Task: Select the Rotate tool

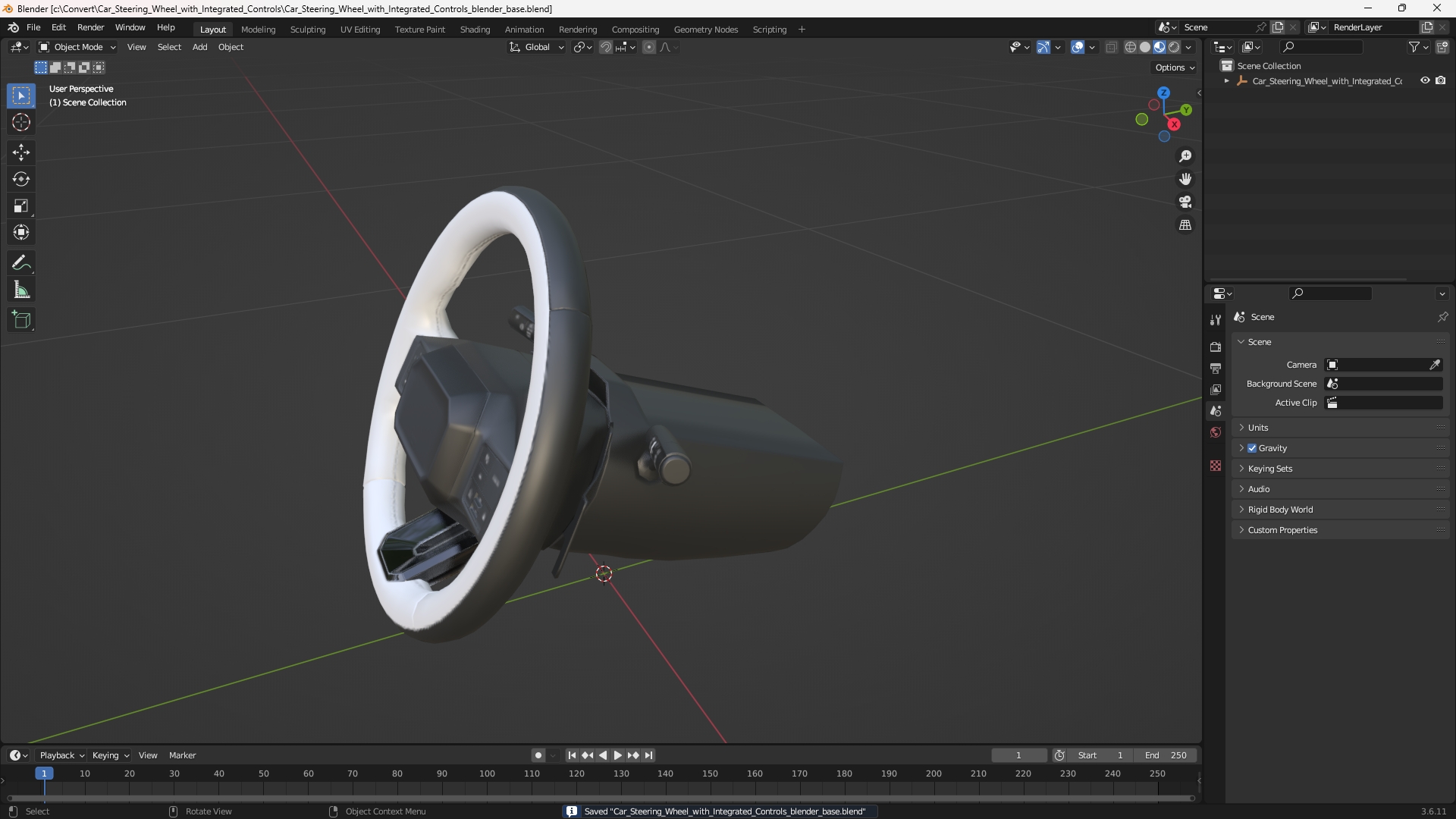Action: [21, 179]
